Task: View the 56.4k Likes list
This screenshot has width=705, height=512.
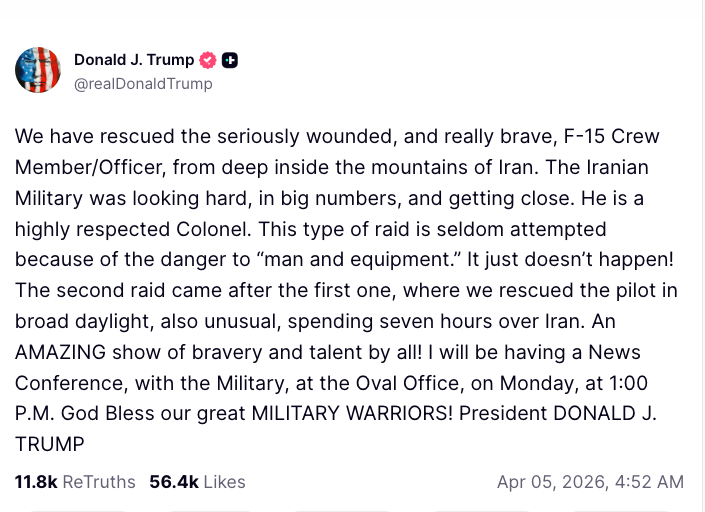Action: coord(197,482)
